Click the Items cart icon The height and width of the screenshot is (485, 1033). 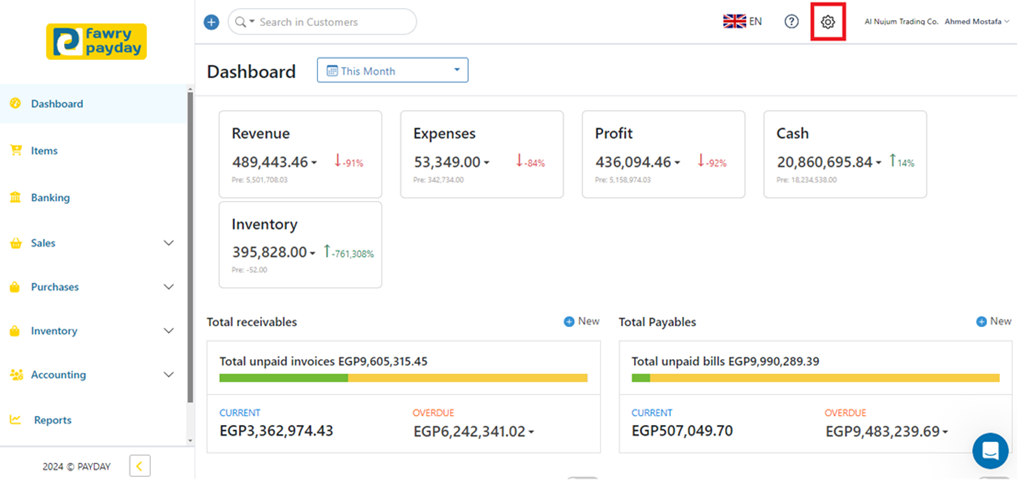pyautogui.click(x=15, y=151)
